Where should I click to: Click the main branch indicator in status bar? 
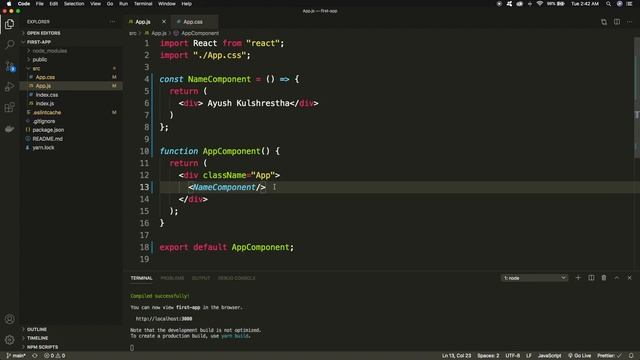pos(17,356)
